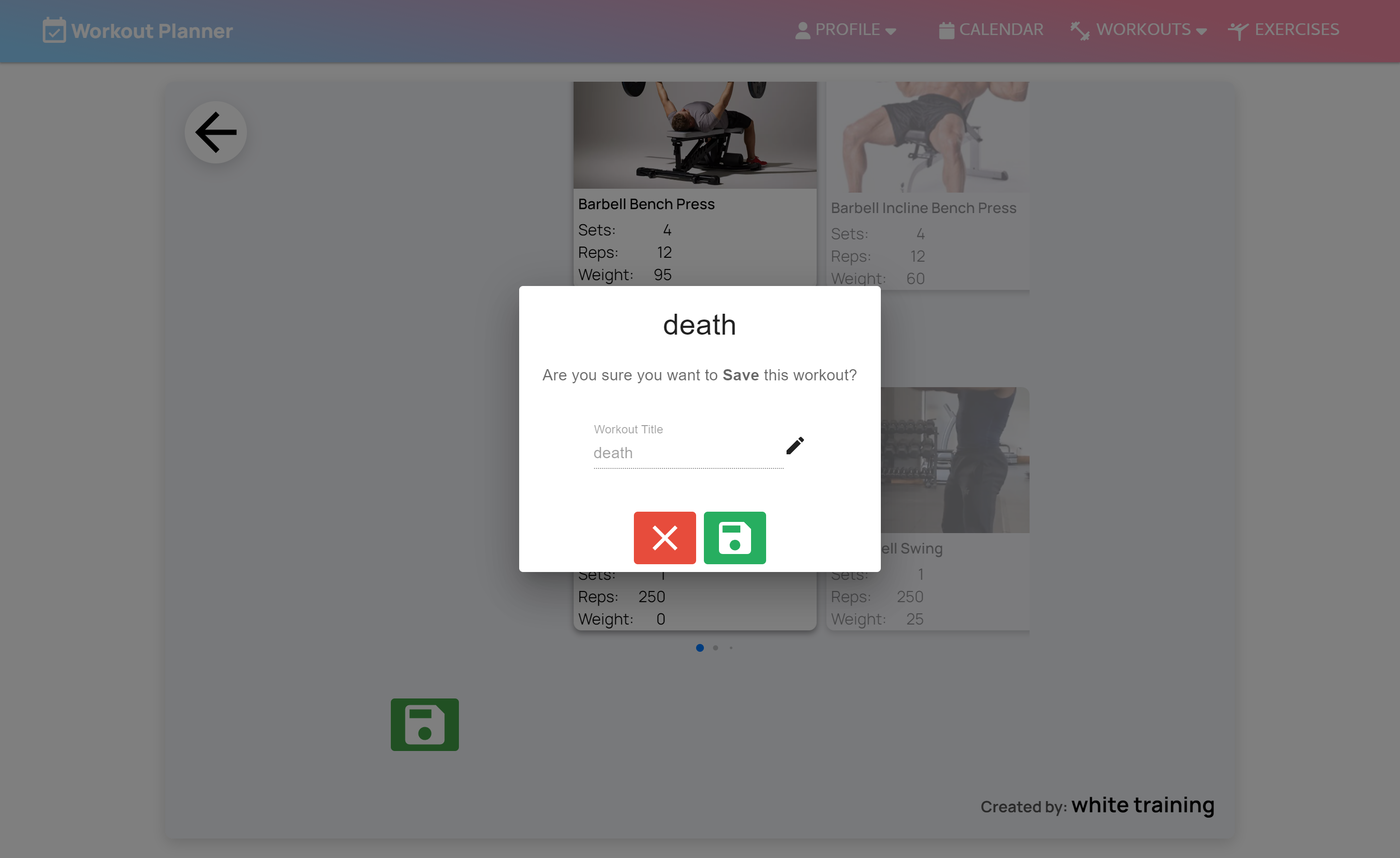
Task: Go to the EXERCISES page
Action: [x=1296, y=30]
